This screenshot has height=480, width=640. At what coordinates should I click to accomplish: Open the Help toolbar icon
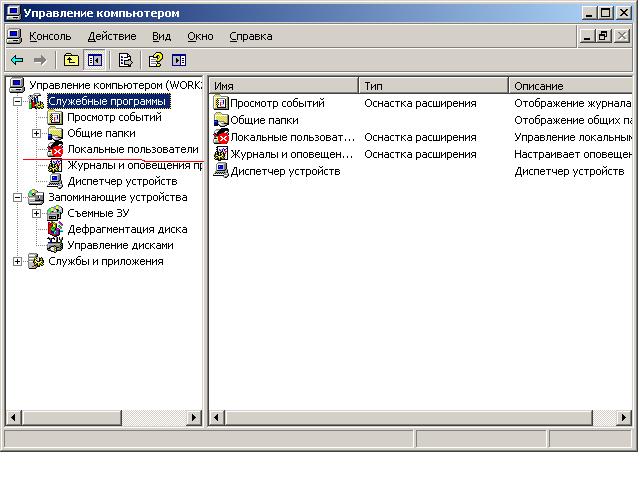click(156, 60)
